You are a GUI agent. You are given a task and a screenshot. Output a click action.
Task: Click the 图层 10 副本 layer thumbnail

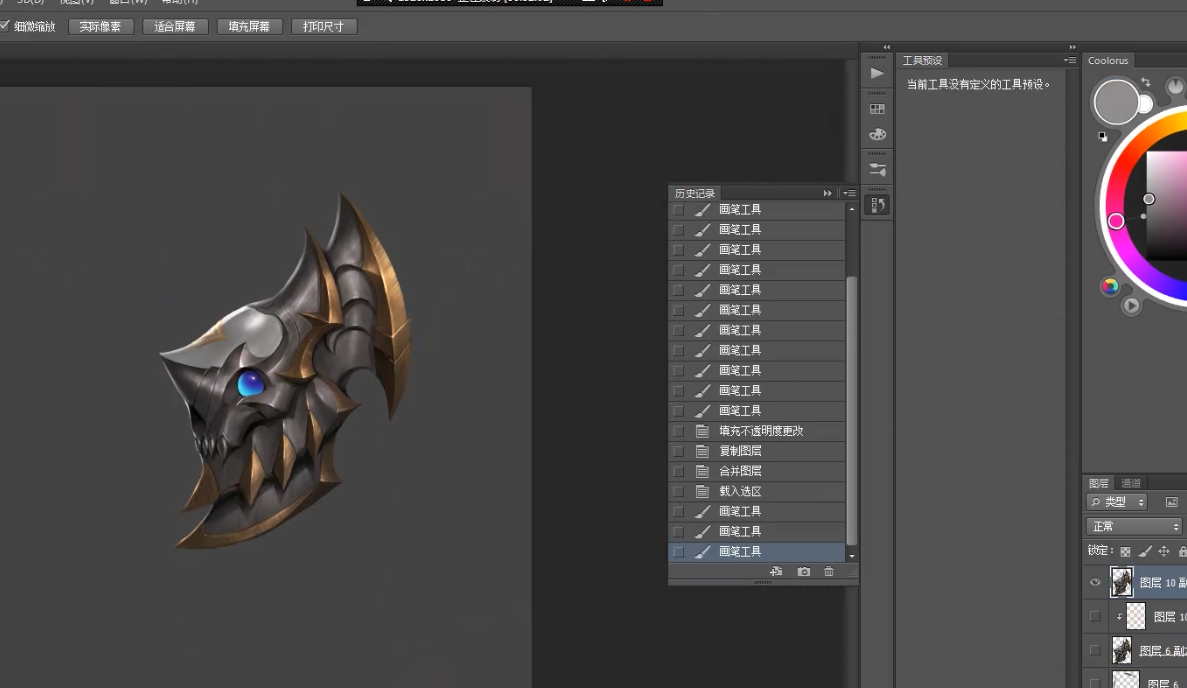pos(1122,582)
